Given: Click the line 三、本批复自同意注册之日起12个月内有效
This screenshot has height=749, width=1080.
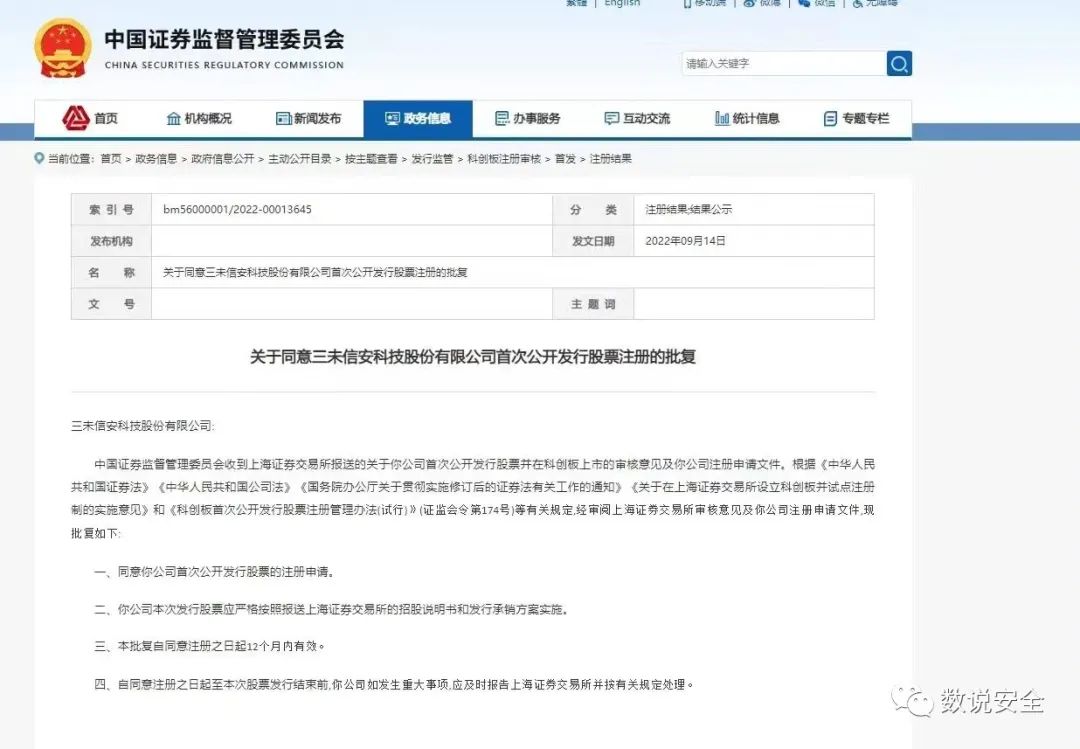Looking at the screenshot, I should [x=209, y=646].
